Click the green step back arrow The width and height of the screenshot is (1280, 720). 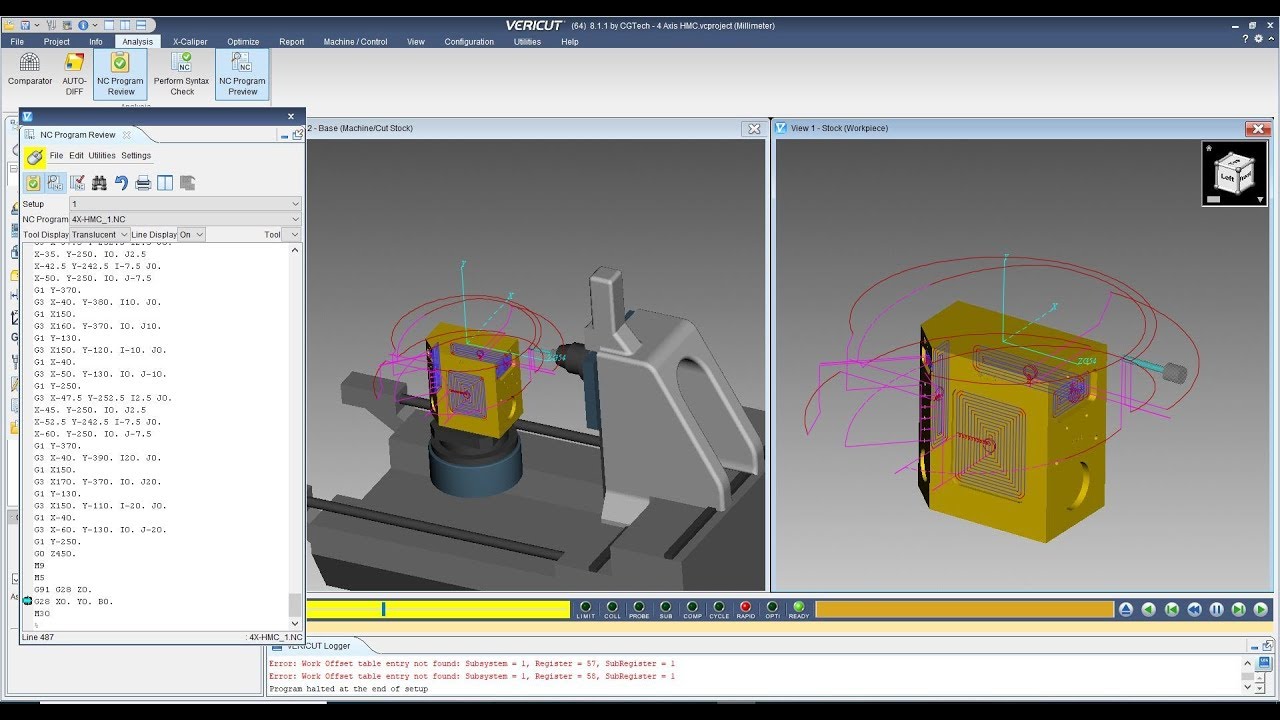(x=1149, y=609)
